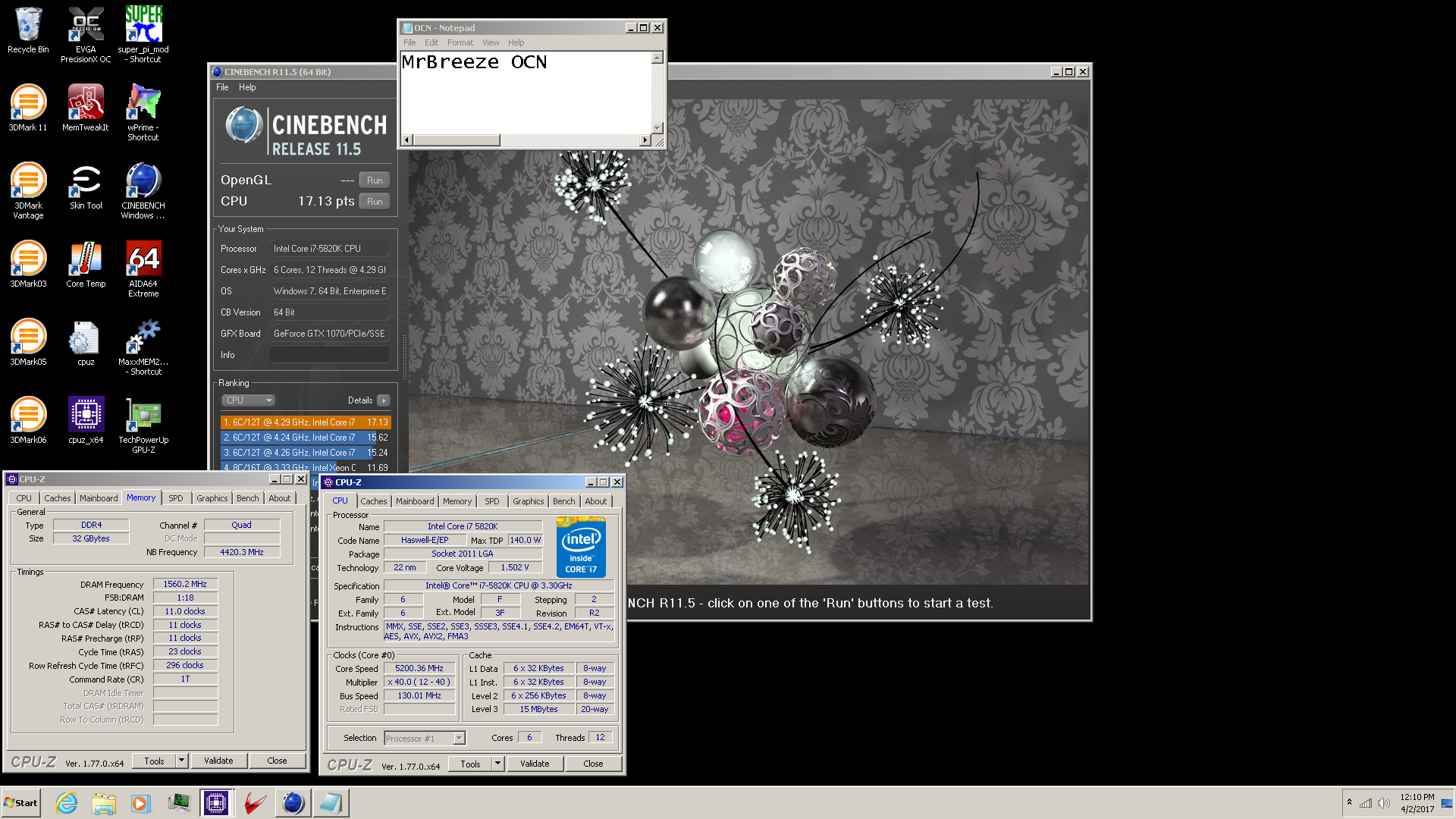Switch to Caches tab in front CPU-Z

tap(373, 501)
